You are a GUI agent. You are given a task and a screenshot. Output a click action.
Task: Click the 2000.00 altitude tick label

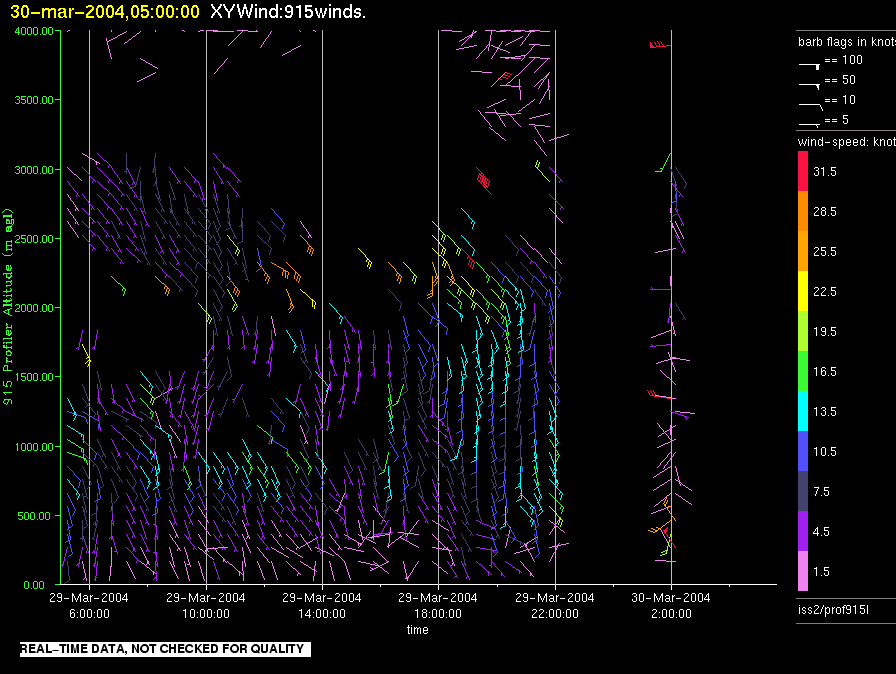tap(34, 308)
